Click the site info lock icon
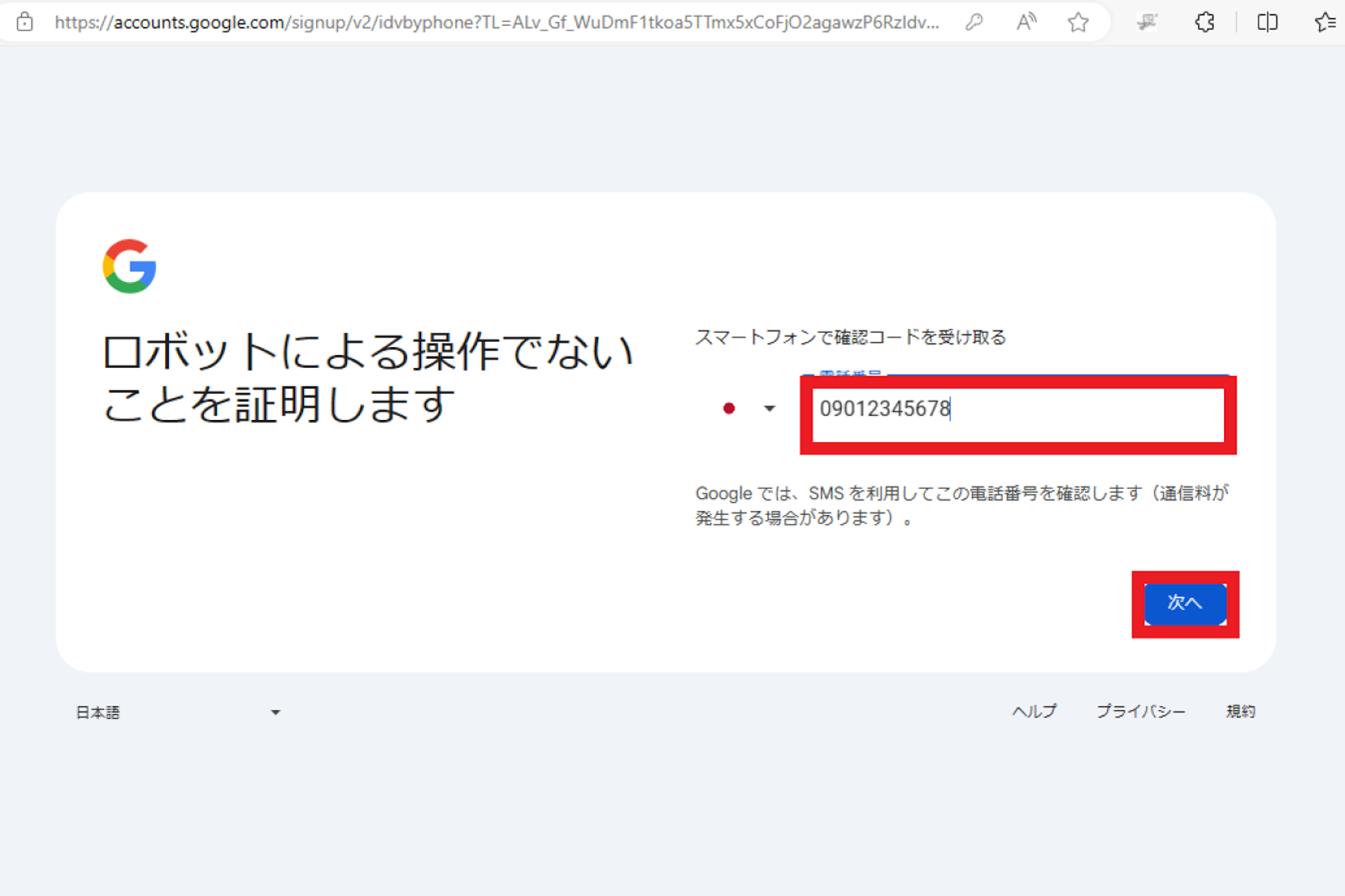This screenshot has height=896, width=1345. 24,22
